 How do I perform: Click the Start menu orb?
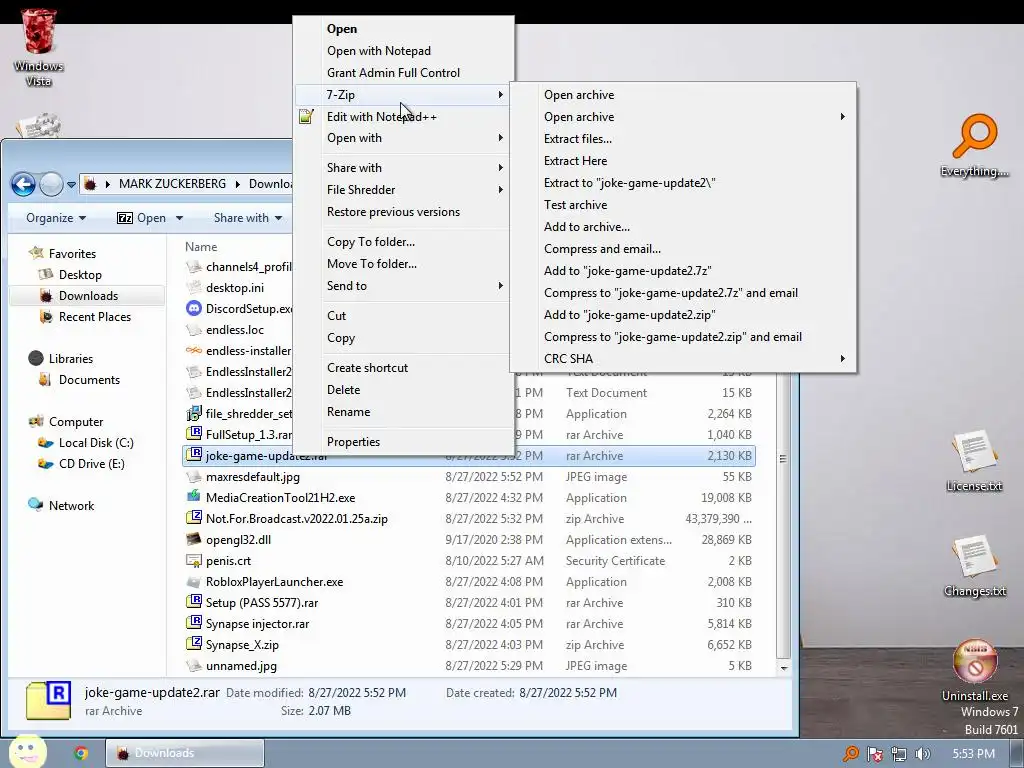point(27,752)
